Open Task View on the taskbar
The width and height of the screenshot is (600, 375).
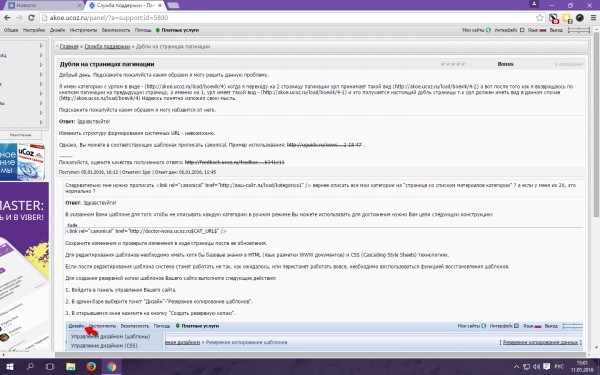pyautogui.click(x=50, y=367)
